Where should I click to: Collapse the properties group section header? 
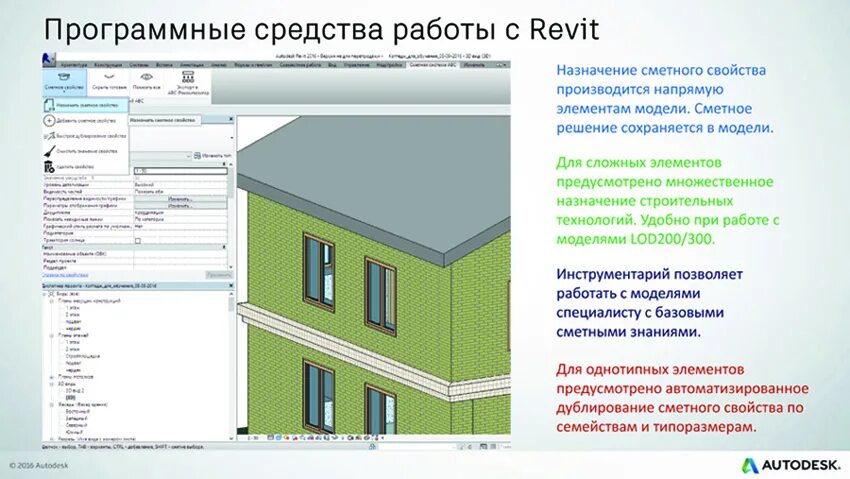(x=224, y=247)
